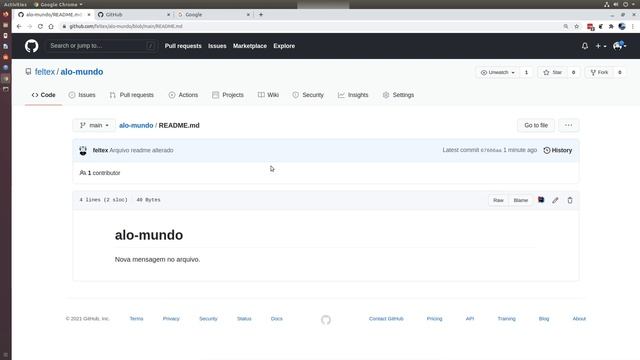
Task: Click the Status footer link
Action: [x=244, y=318]
